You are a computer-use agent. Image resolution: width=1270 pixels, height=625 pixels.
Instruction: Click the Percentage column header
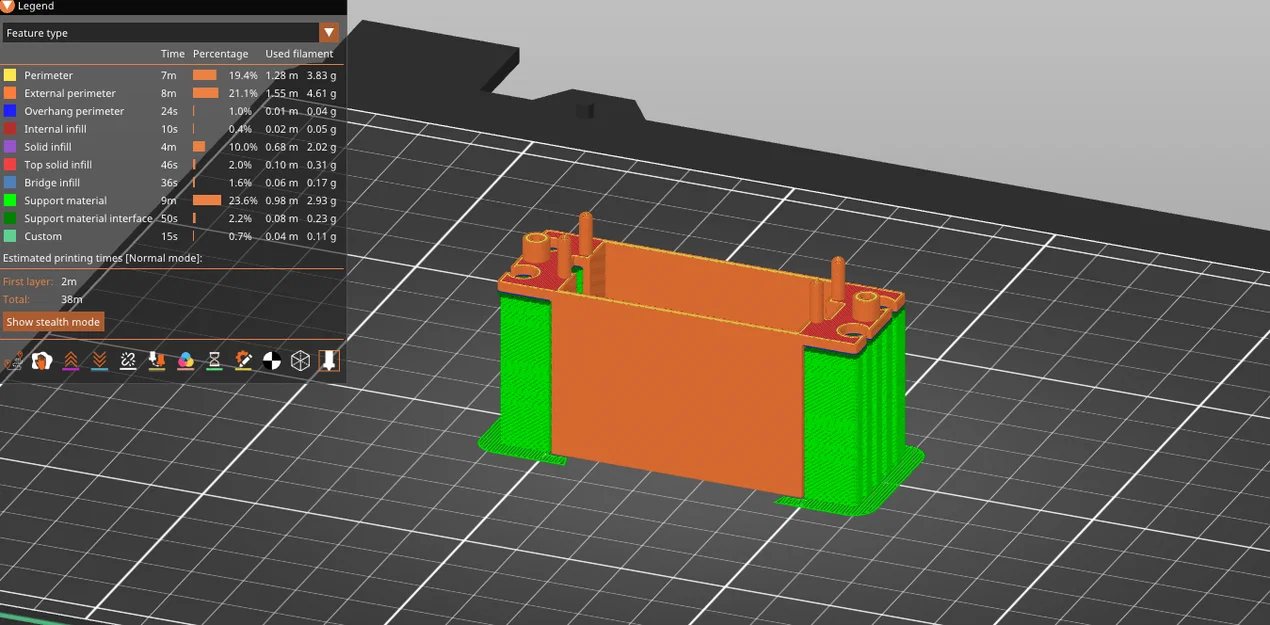[x=220, y=54]
